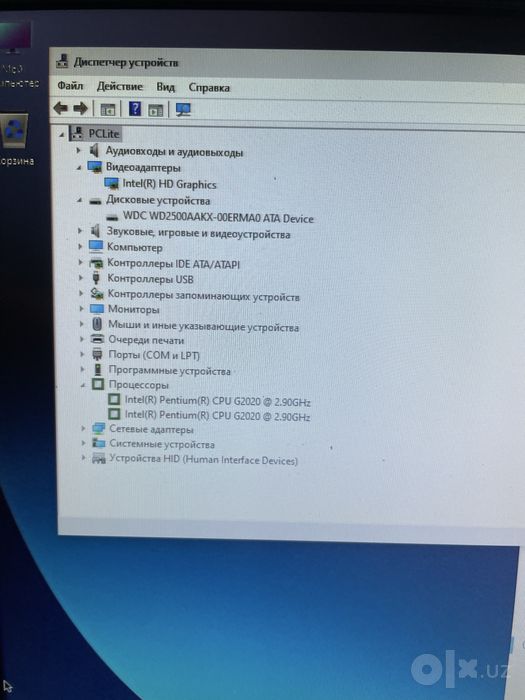Select the PCLite root computer node
The width and height of the screenshot is (525, 700).
pos(104,133)
